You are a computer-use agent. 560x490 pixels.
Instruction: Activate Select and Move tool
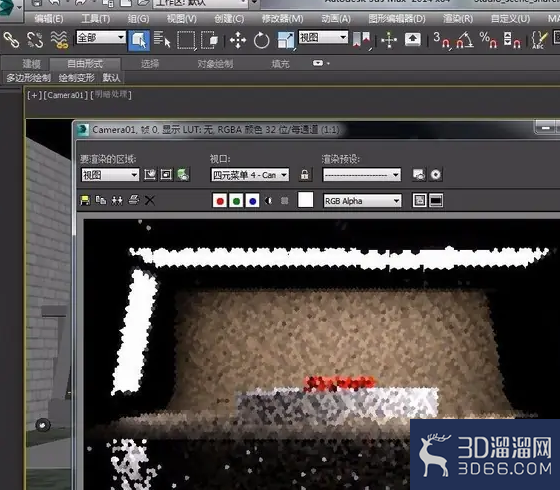point(238,40)
